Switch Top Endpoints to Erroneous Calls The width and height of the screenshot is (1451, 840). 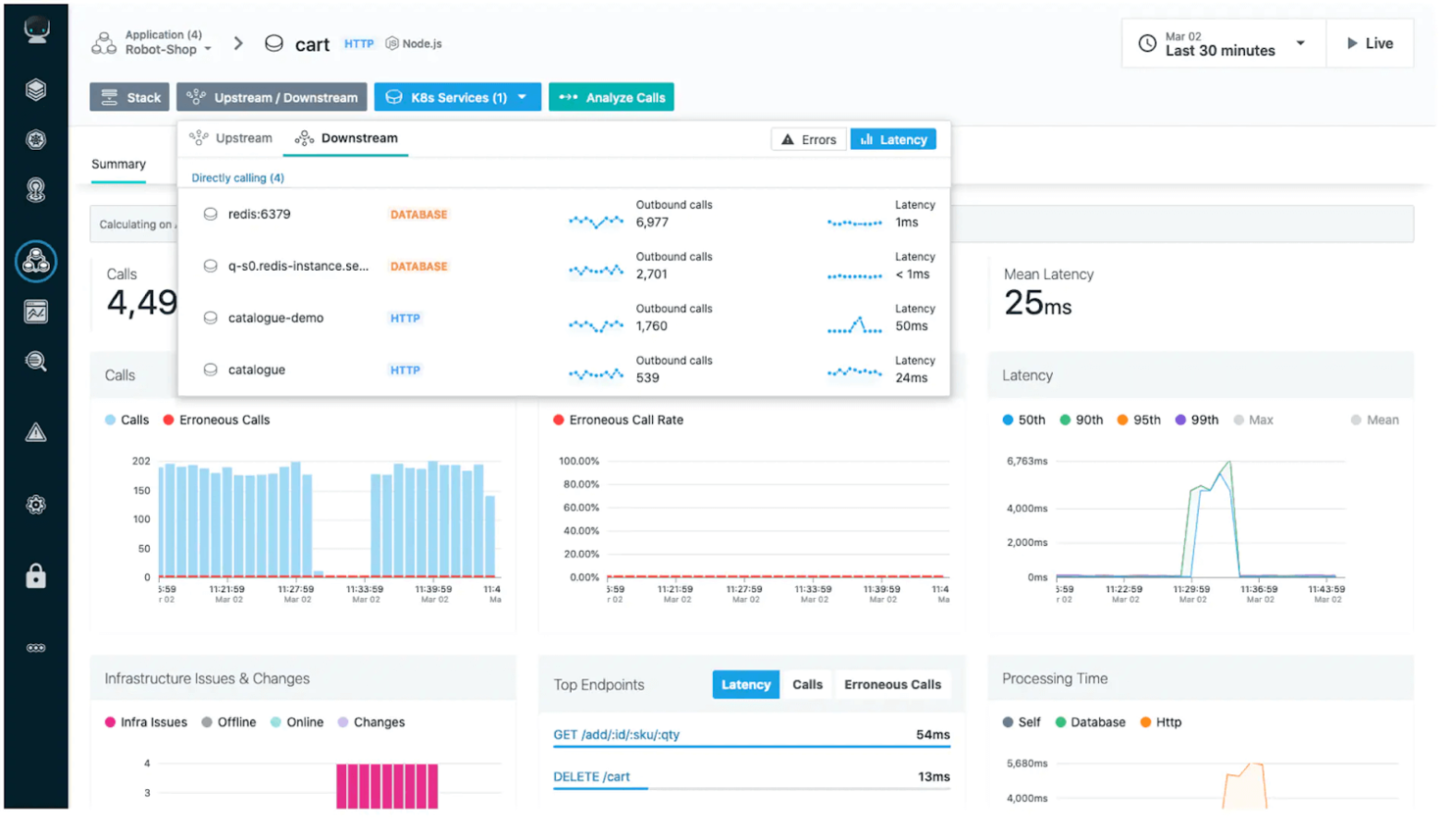[x=891, y=685]
